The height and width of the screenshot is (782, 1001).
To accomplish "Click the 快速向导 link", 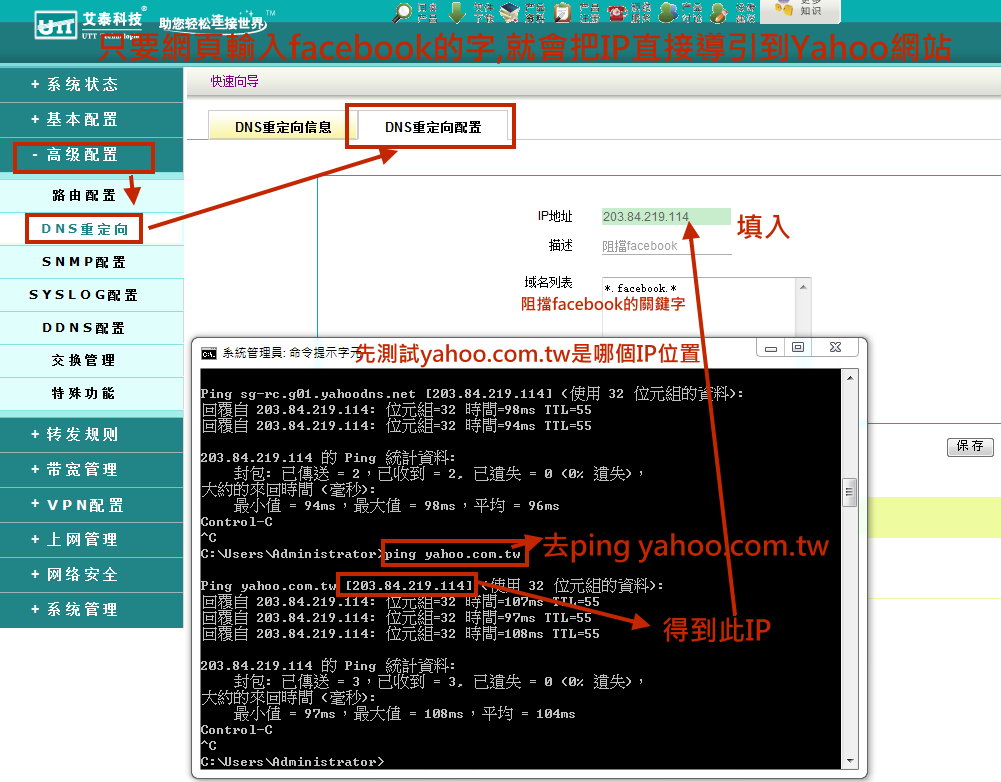I will coord(234,81).
